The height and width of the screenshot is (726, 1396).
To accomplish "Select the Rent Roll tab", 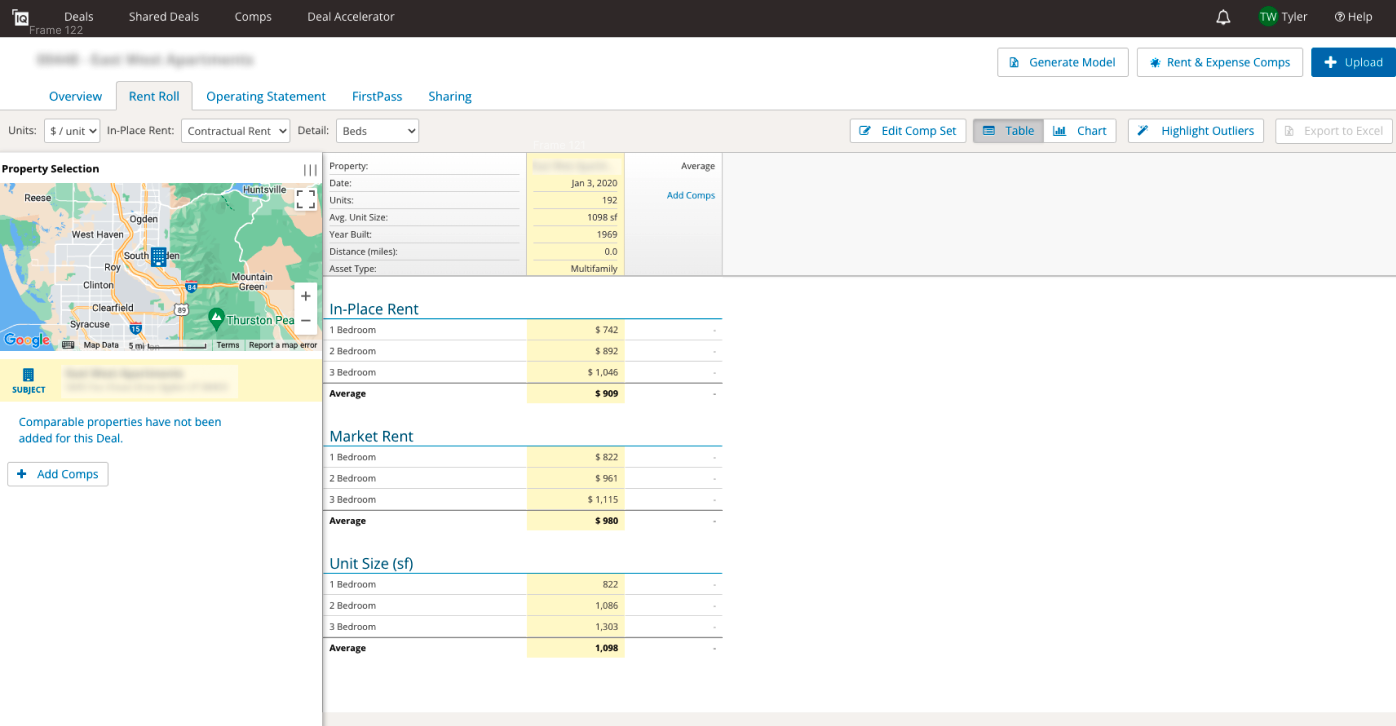I will [154, 96].
